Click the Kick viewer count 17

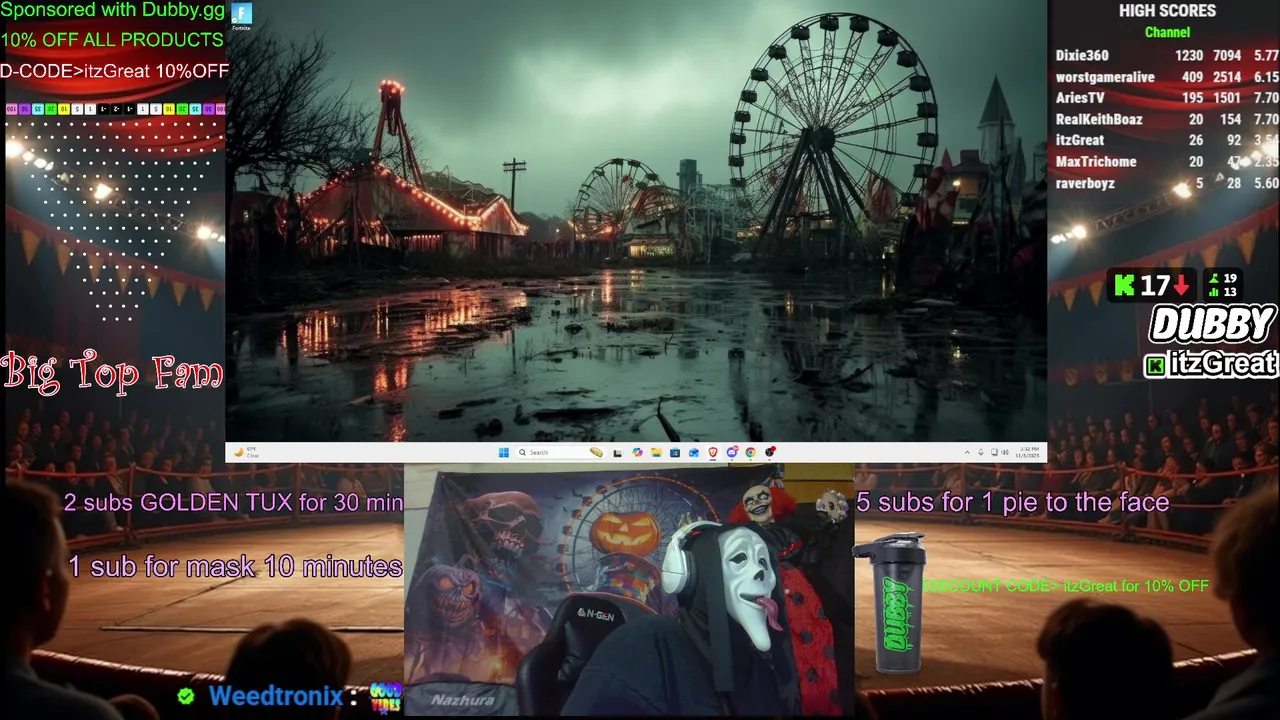(x=1155, y=286)
